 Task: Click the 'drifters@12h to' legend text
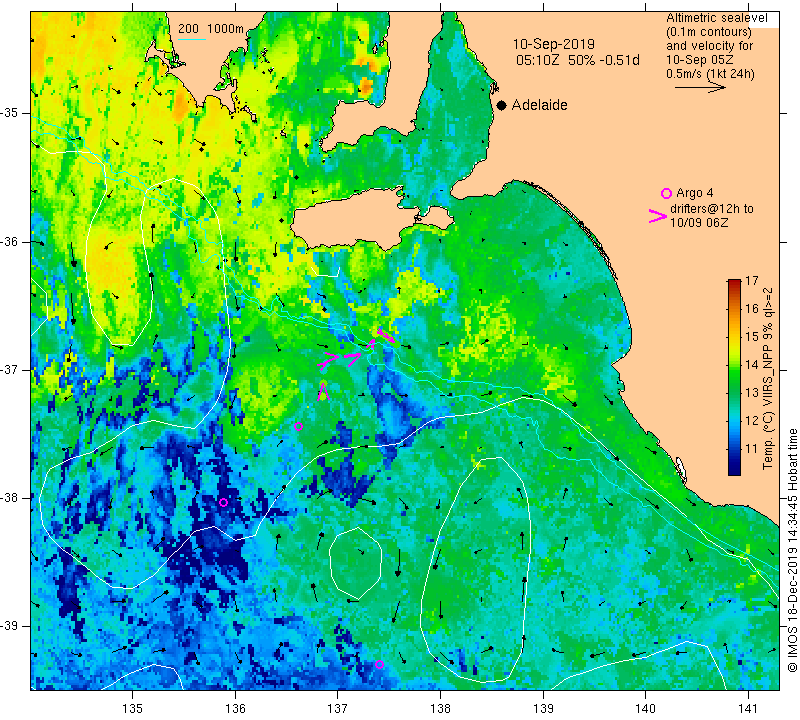coord(712,209)
